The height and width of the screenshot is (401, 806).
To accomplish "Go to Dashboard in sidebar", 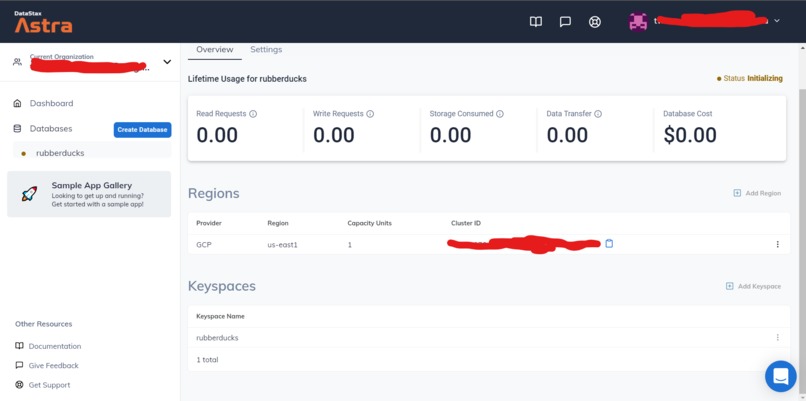I will pos(51,103).
